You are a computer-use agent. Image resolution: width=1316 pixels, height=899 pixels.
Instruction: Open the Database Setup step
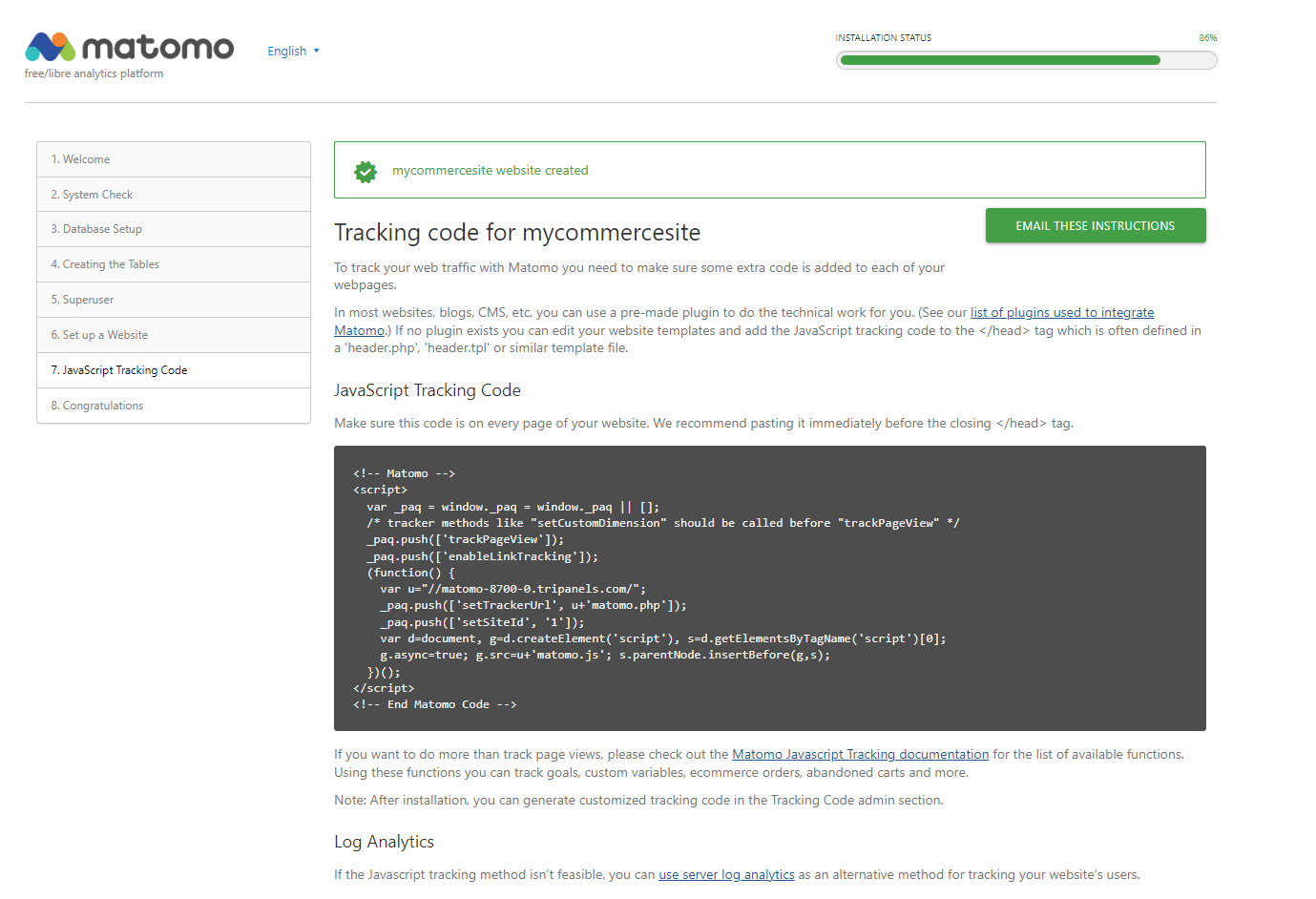(174, 229)
